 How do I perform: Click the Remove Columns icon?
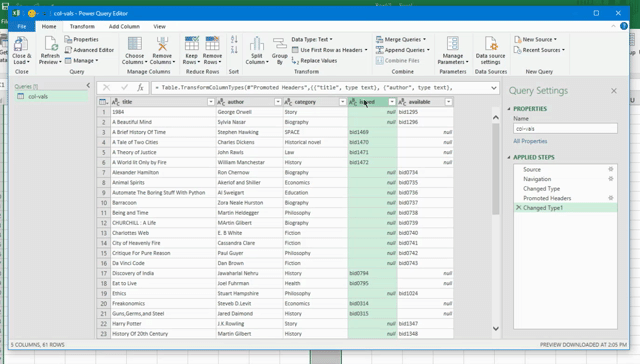(162, 50)
